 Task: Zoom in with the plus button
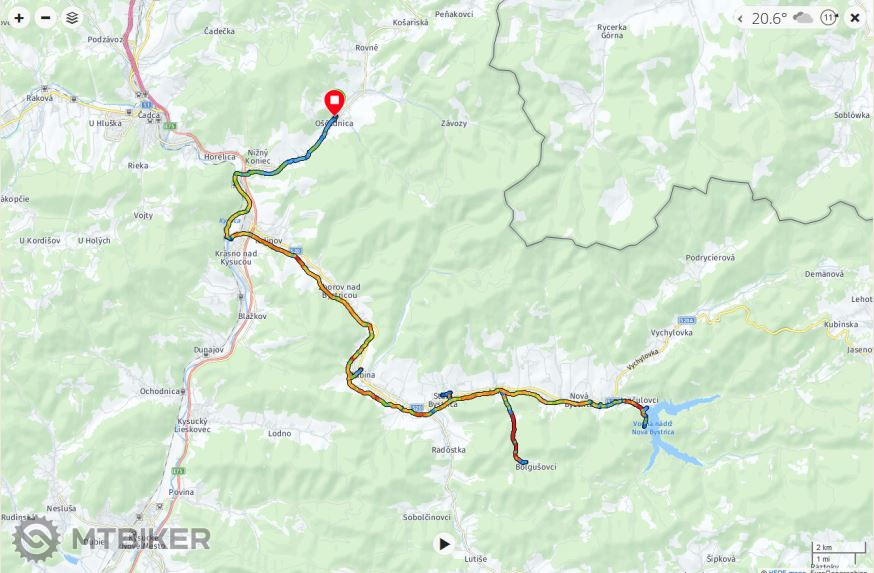pyautogui.click(x=18, y=18)
